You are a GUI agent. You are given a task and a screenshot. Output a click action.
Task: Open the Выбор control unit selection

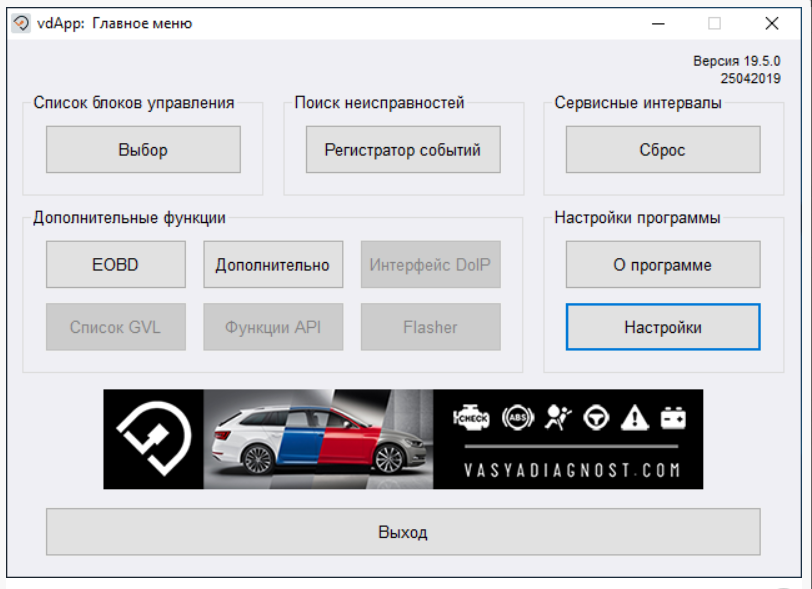coord(143,149)
